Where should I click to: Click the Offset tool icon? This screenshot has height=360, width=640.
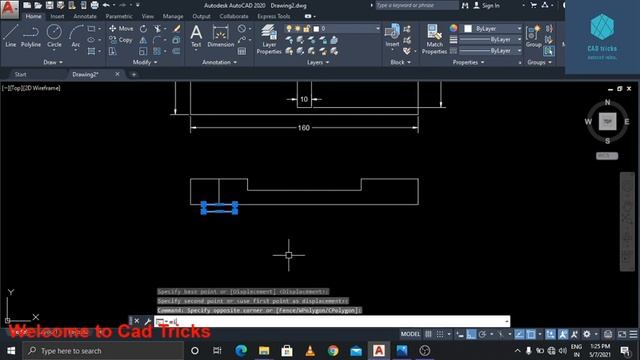click(176, 51)
